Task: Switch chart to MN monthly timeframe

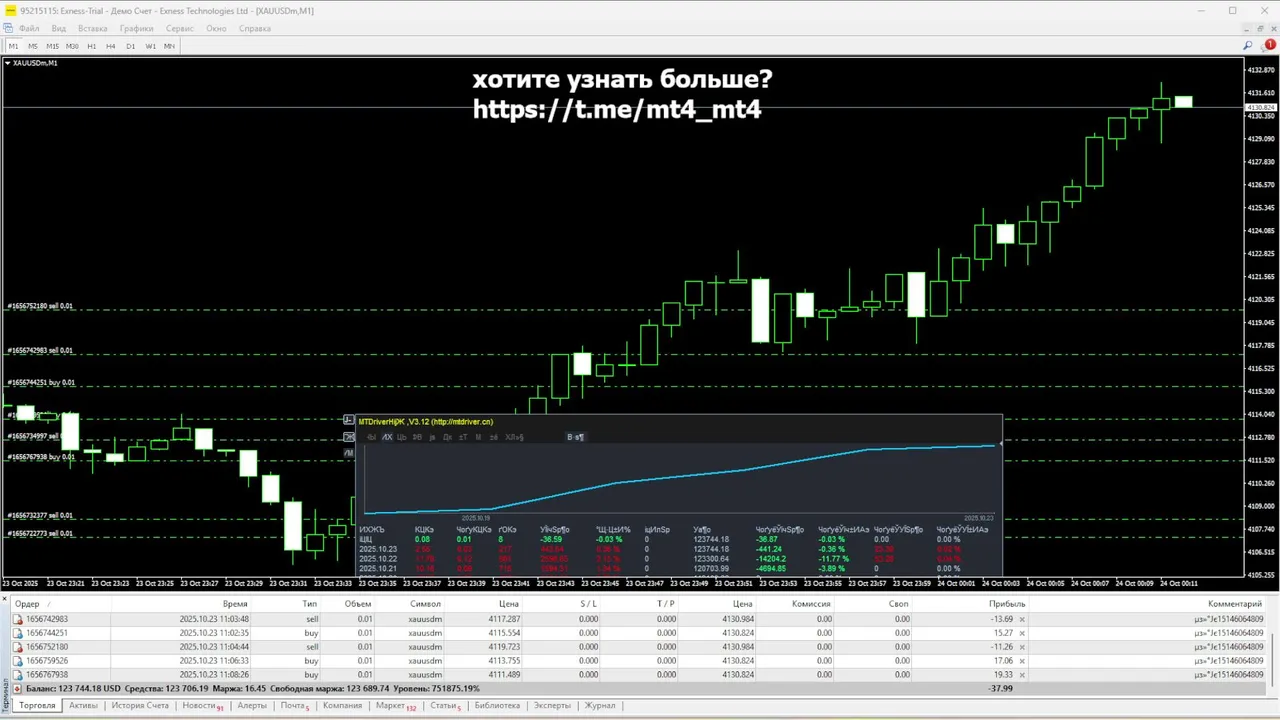Action: (169, 46)
